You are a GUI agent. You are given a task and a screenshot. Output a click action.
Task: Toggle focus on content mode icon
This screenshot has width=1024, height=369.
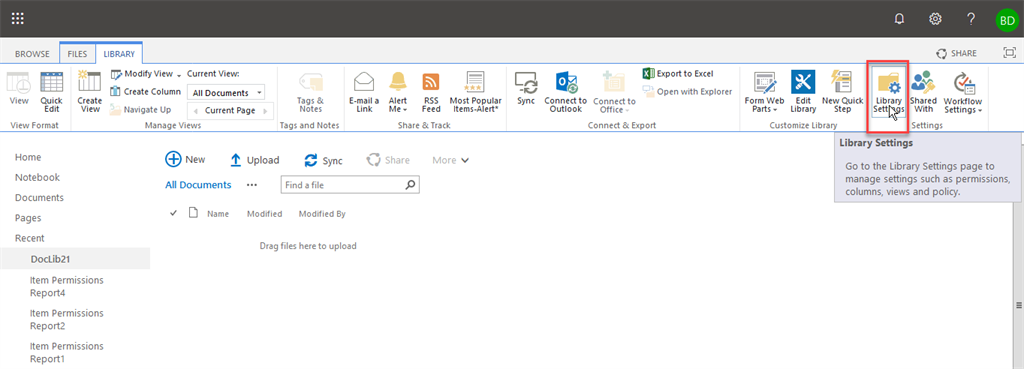coord(1010,53)
